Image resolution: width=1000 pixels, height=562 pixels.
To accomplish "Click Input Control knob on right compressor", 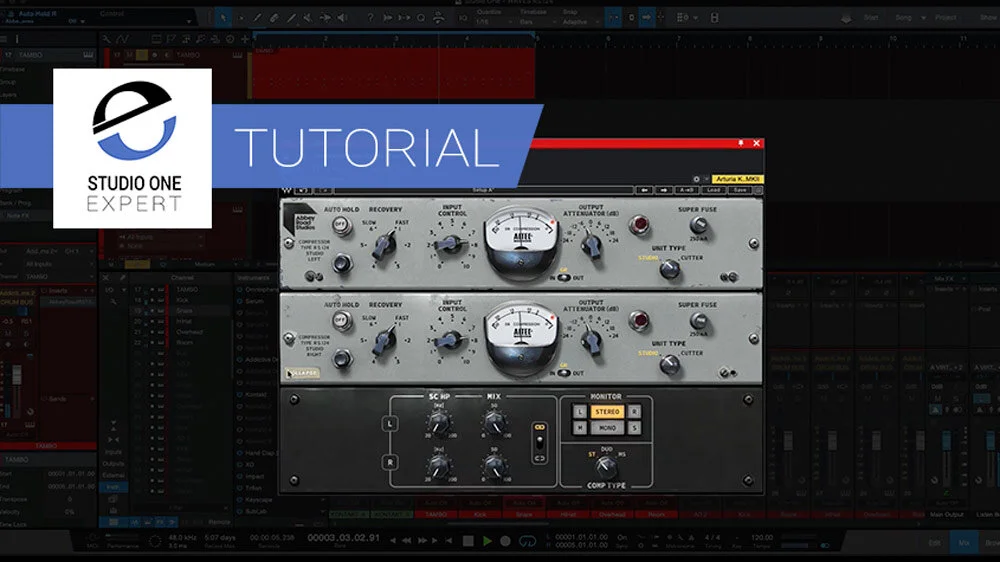I will pyautogui.click(x=450, y=339).
